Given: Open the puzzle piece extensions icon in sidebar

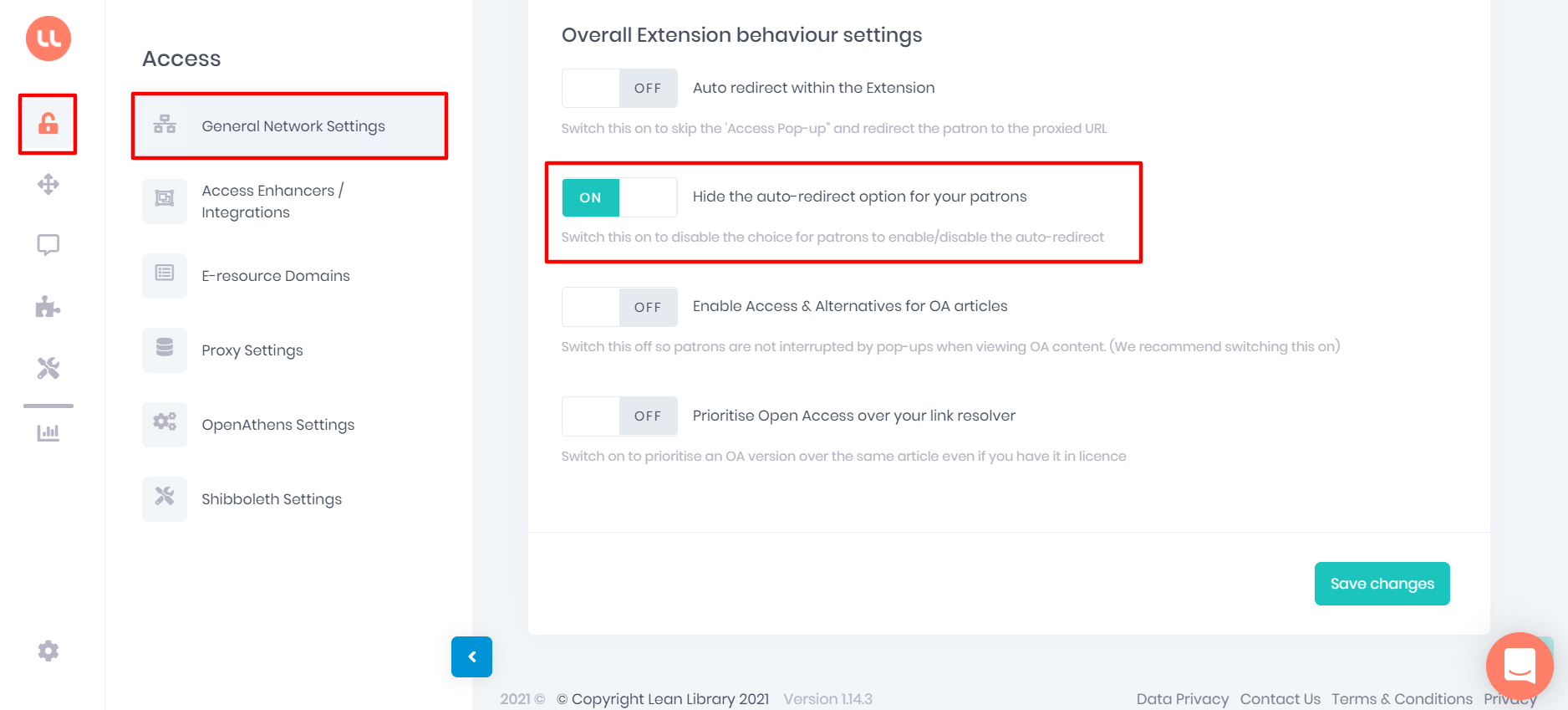Looking at the screenshot, I should tap(48, 307).
